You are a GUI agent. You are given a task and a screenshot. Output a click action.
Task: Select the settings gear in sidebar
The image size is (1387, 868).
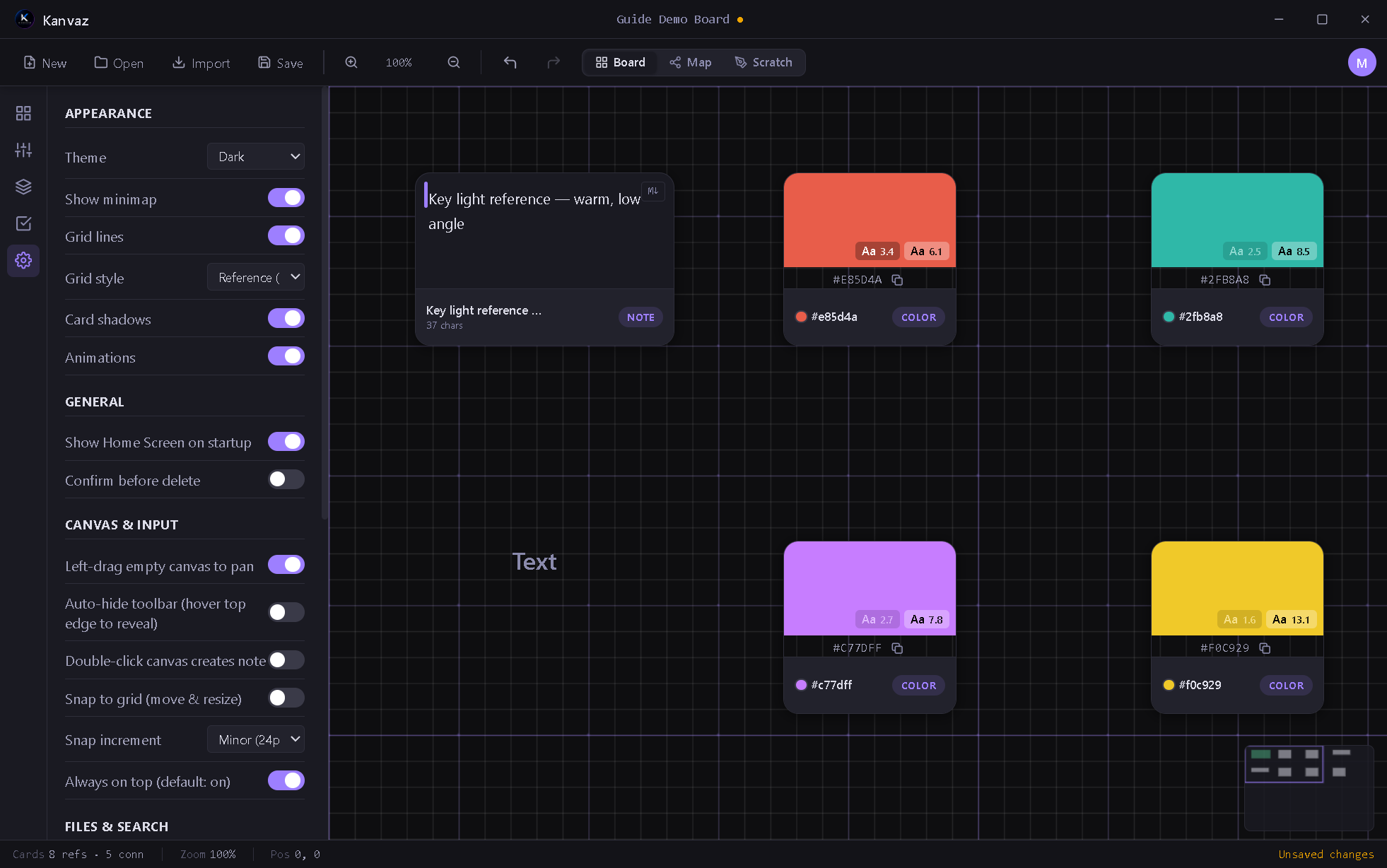23,260
